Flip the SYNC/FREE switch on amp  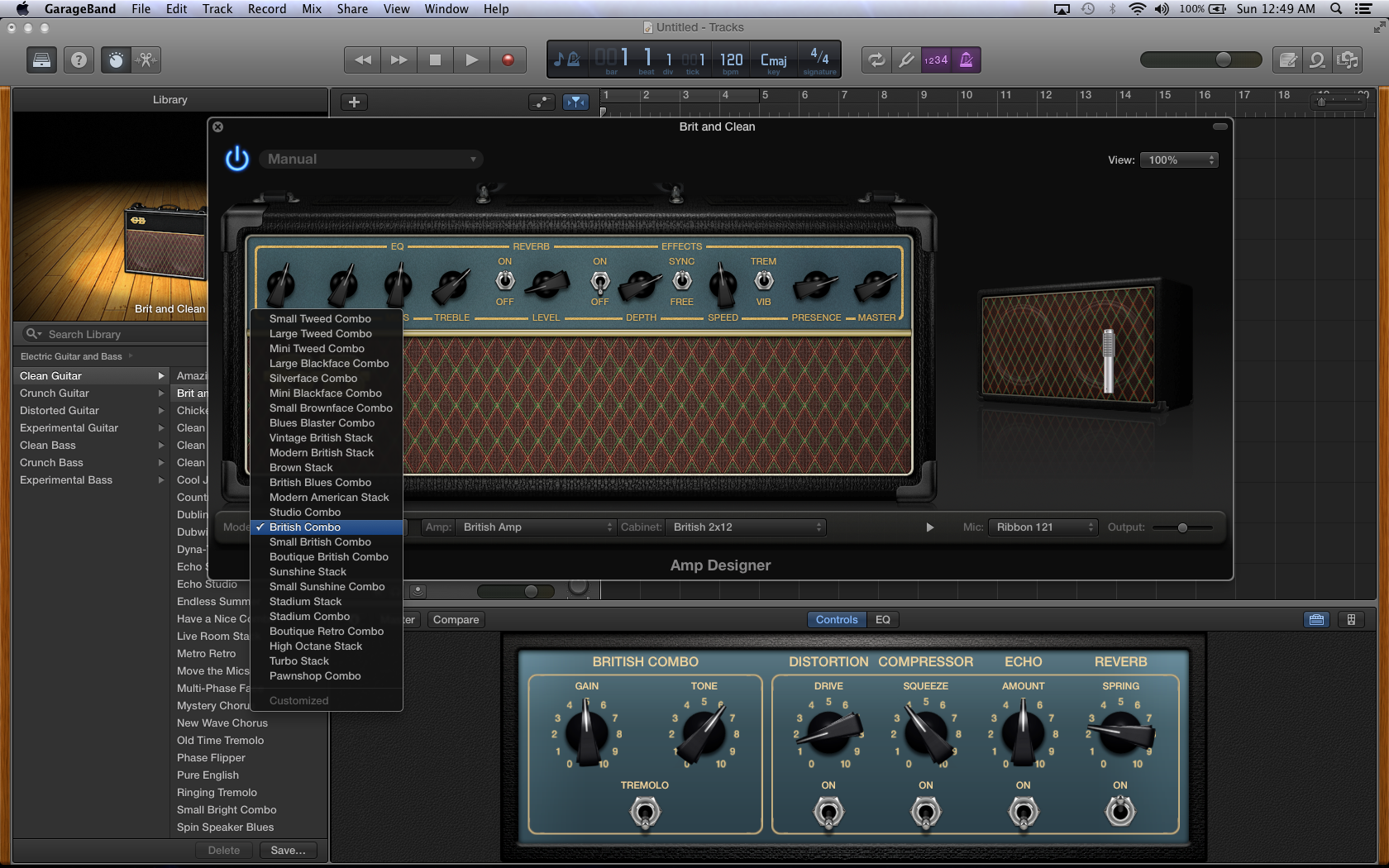click(x=682, y=281)
